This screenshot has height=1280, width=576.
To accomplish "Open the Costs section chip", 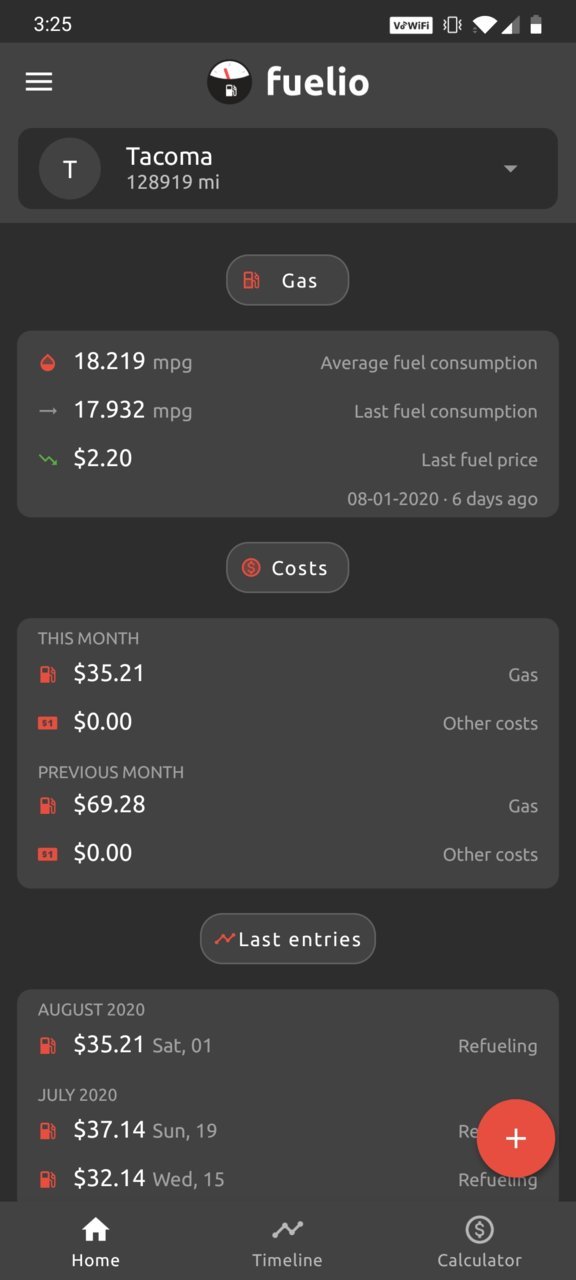I will point(288,568).
